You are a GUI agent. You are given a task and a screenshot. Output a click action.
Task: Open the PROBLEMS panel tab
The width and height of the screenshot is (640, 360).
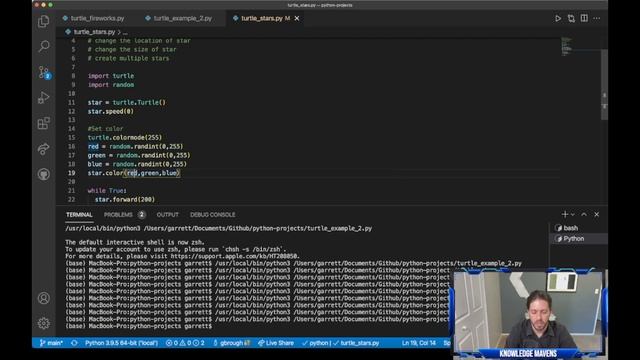pyautogui.click(x=118, y=215)
